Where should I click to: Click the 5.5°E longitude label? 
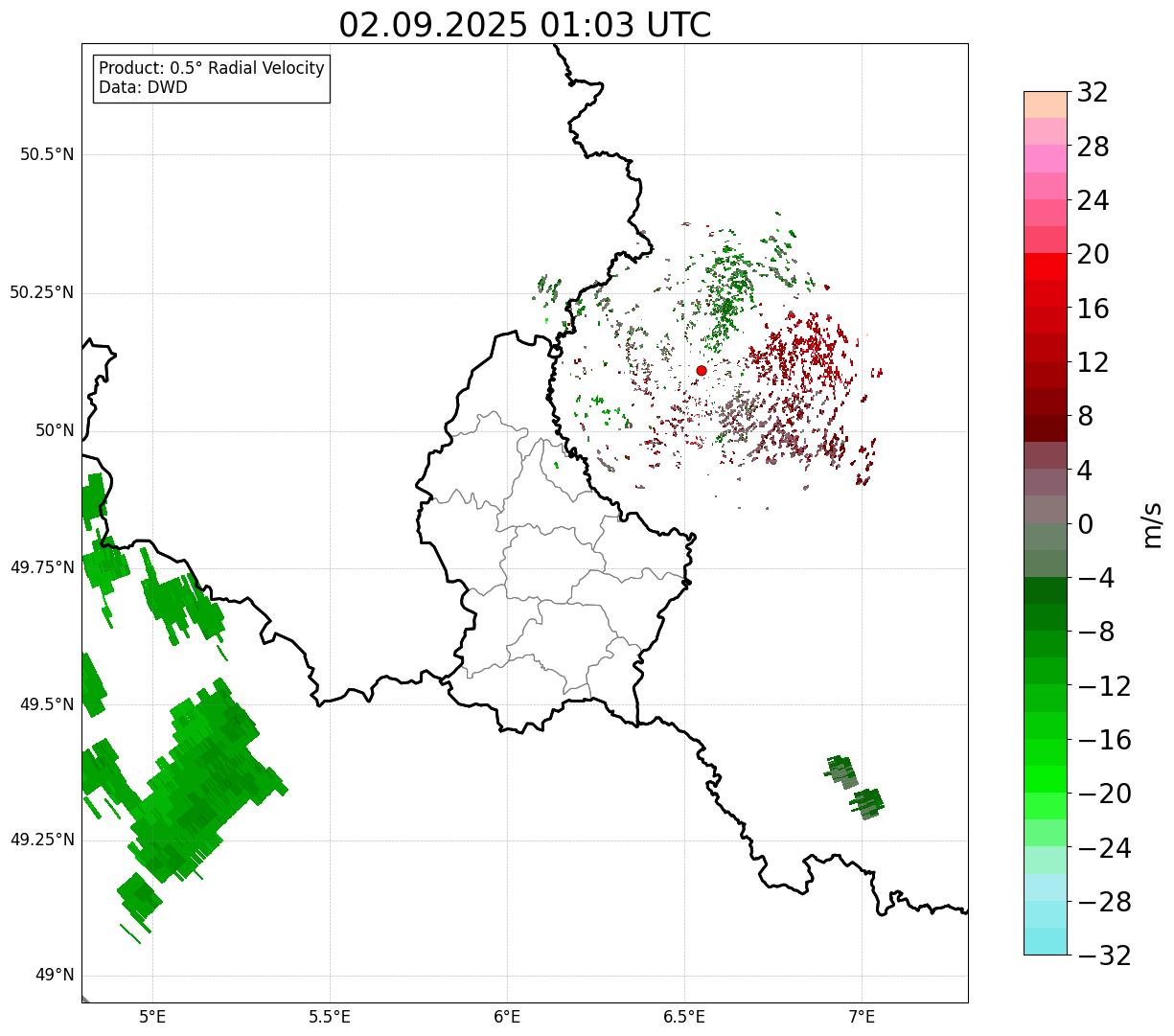tap(330, 1016)
